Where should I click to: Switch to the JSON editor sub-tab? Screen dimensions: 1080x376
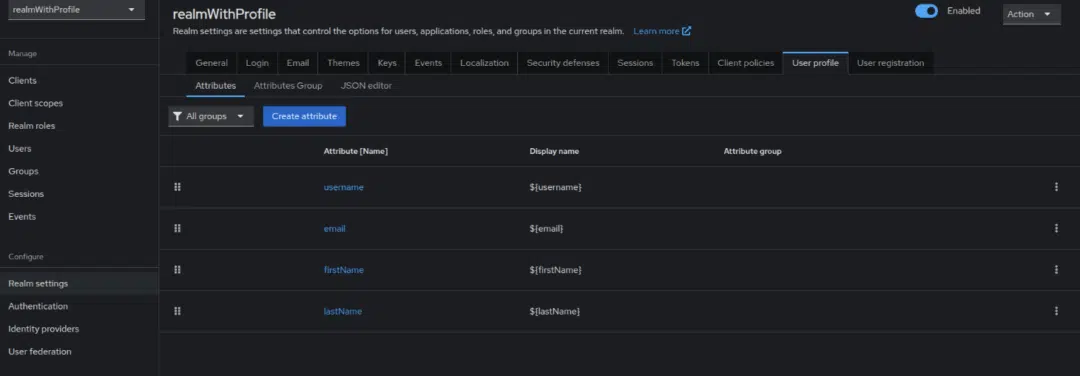(x=366, y=86)
